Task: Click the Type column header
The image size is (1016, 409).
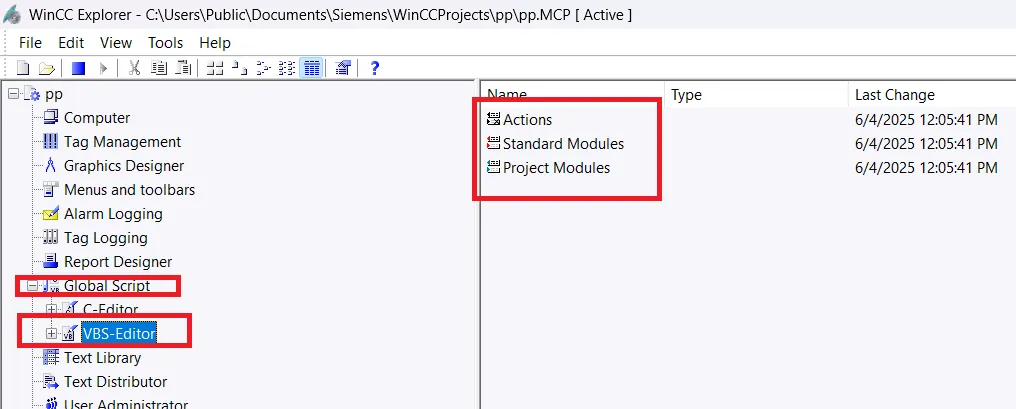Action: tap(686, 95)
